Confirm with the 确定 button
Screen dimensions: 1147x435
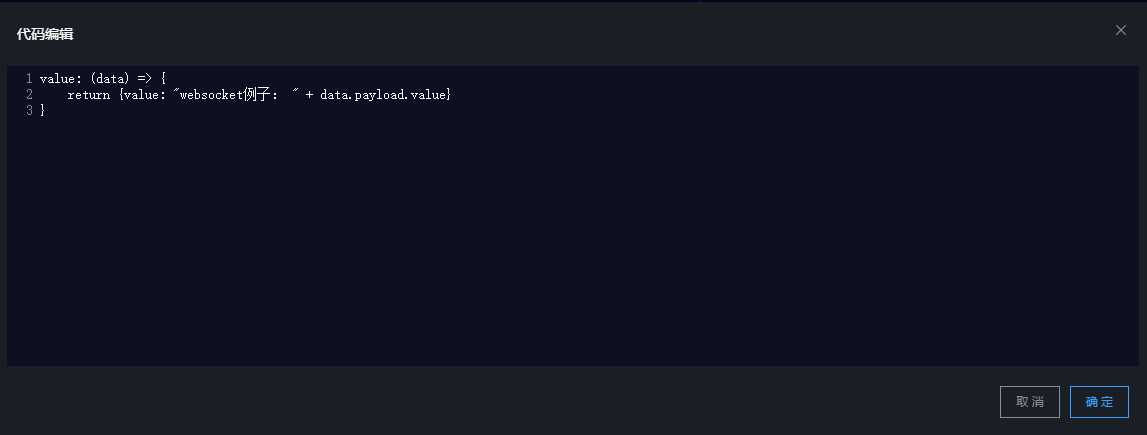coord(1099,402)
